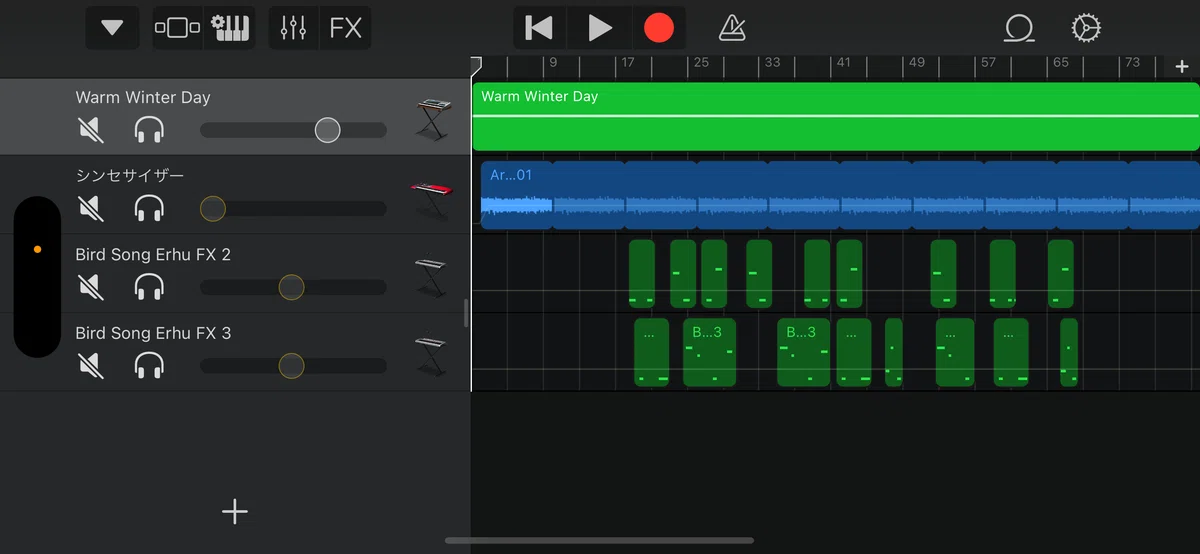Open Warm Winter Day keyboard instrument icon
The image size is (1200, 554).
(433, 119)
